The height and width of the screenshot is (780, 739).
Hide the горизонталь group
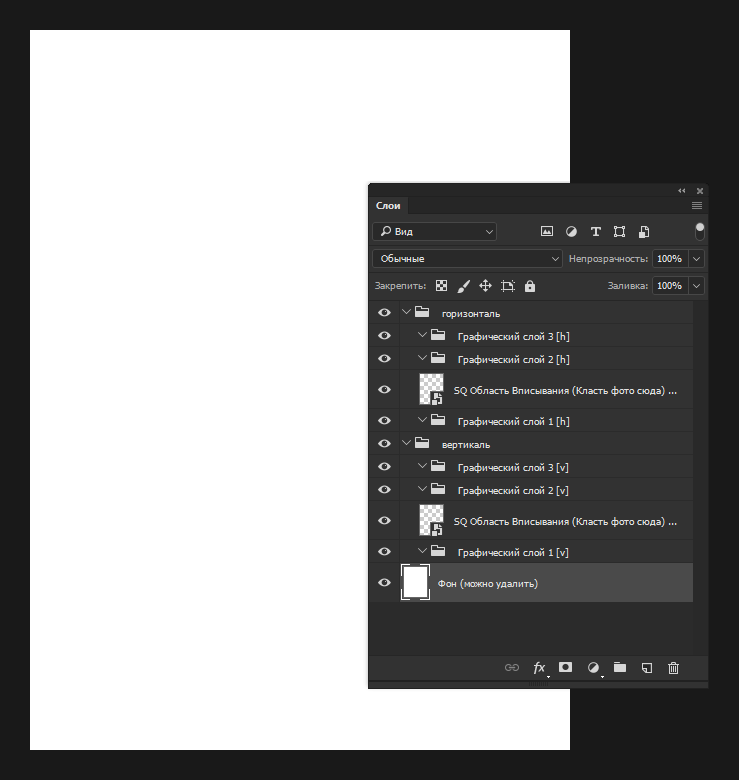(x=384, y=312)
